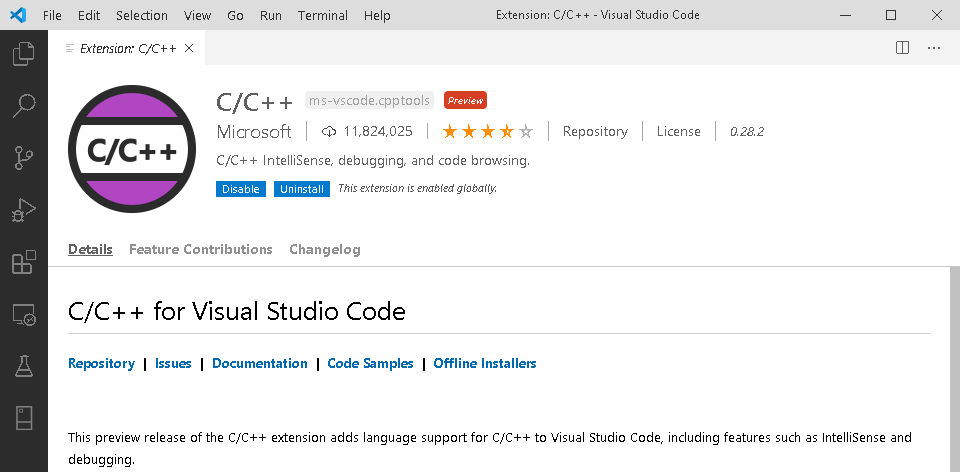This screenshot has height=472, width=960.
Task: Open the Remote Explorer icon
Action: [23, 316]
